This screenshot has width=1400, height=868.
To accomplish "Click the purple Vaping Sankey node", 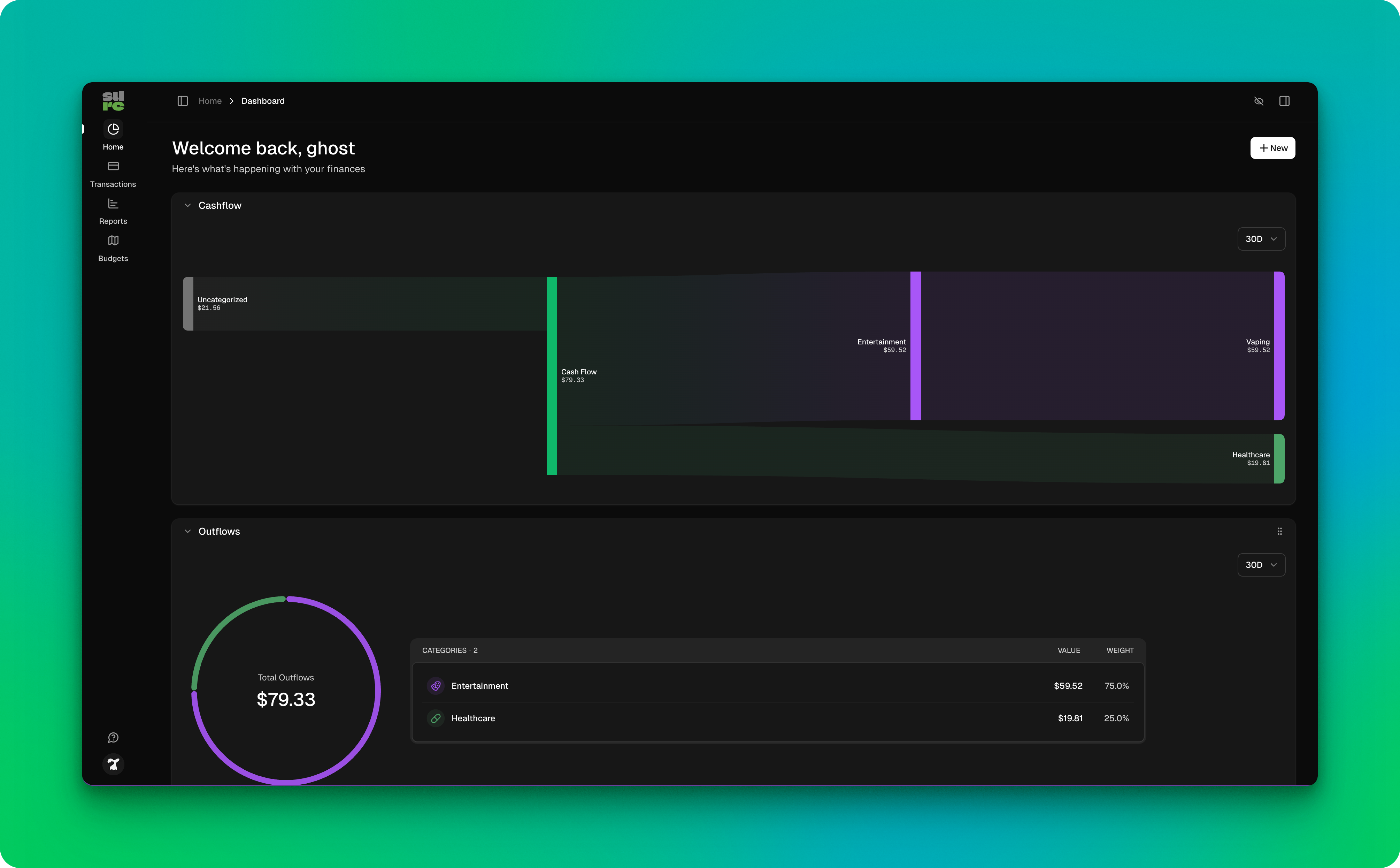I will pyautogui.click(x=1279, y=345).
